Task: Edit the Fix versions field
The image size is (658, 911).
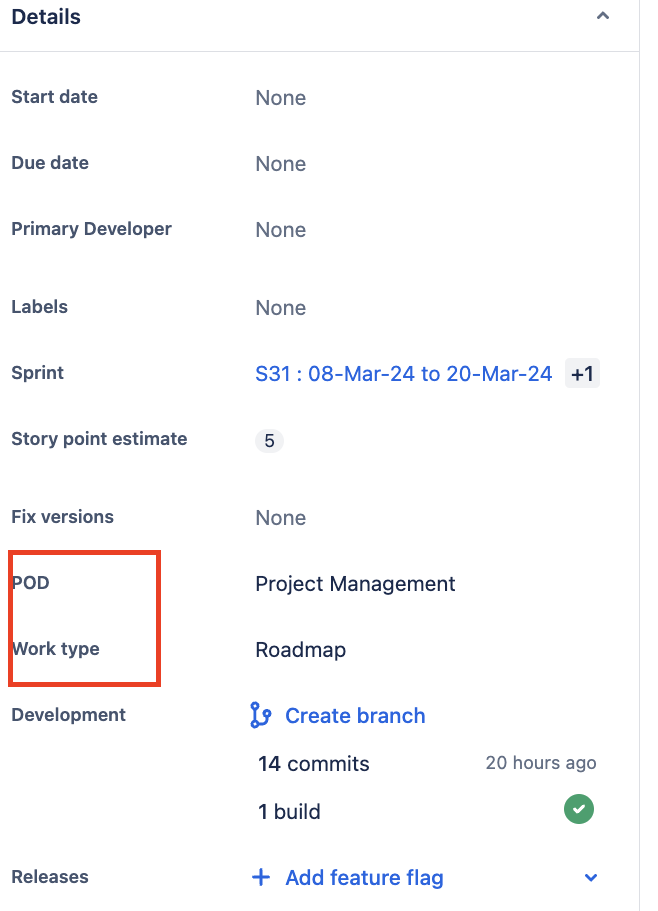Action: (280, 518)
